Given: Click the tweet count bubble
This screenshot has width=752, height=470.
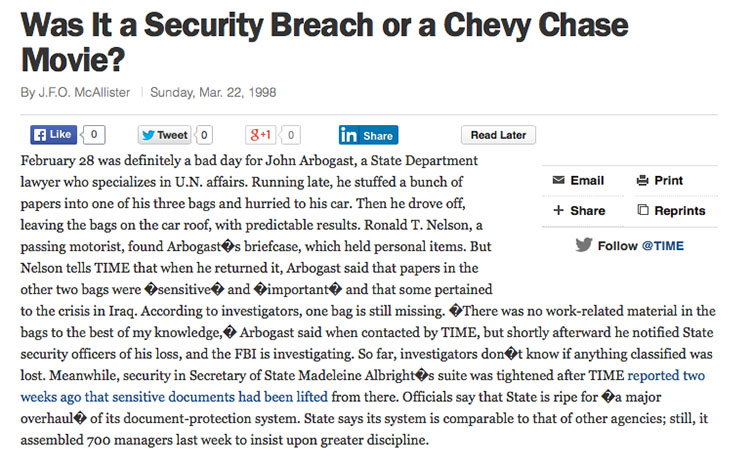Looking at the screenshot, I should (x=203, y=135).
